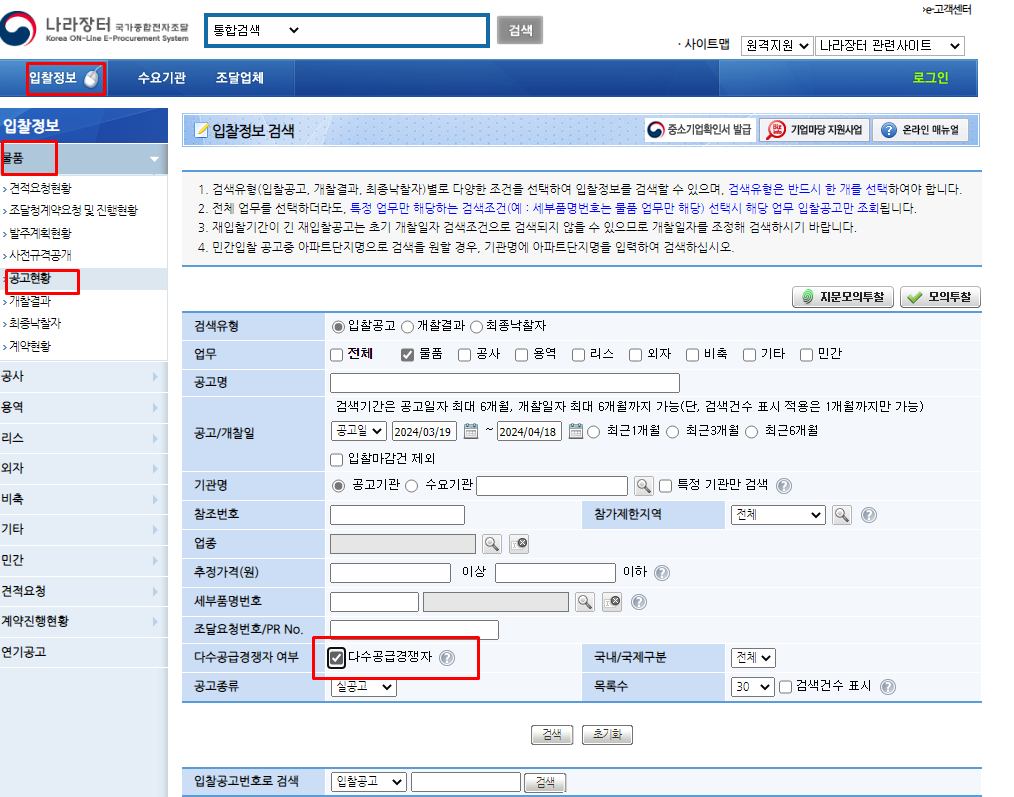Open 통합검색 dropdown at top
This screenshot has height=797, width=1014.
tap(256, 30)
